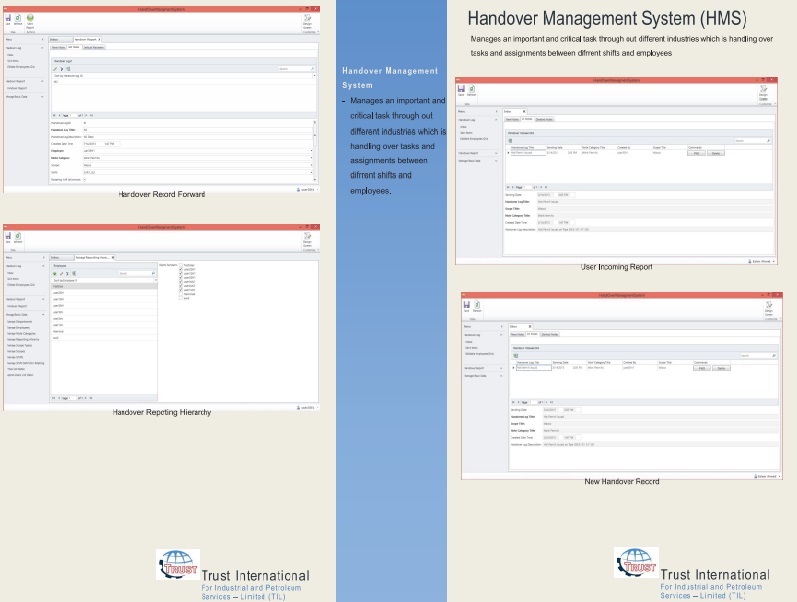Click Send Report icon in Handover Record Forward ribbon
The width and height of the screenshot is (797, 602).
tap(31, 19)
